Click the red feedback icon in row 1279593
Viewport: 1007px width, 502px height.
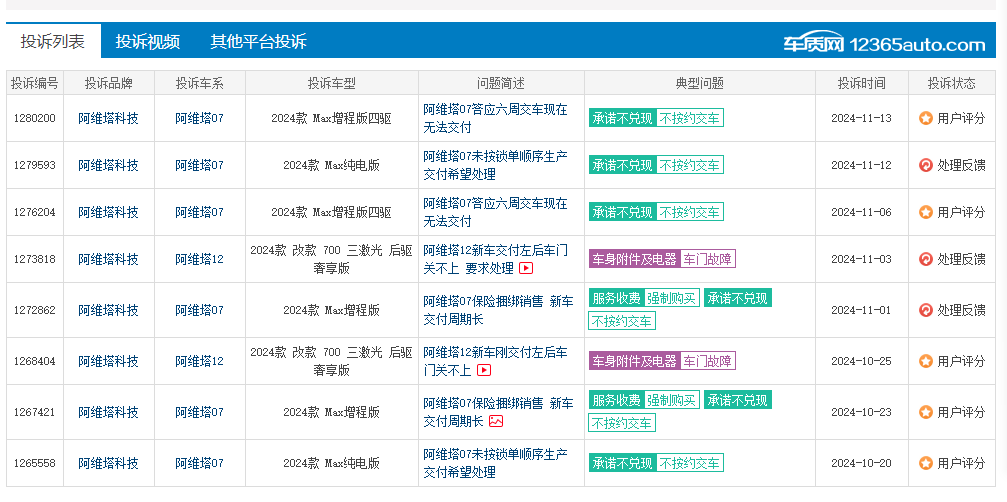click(925, 165)
